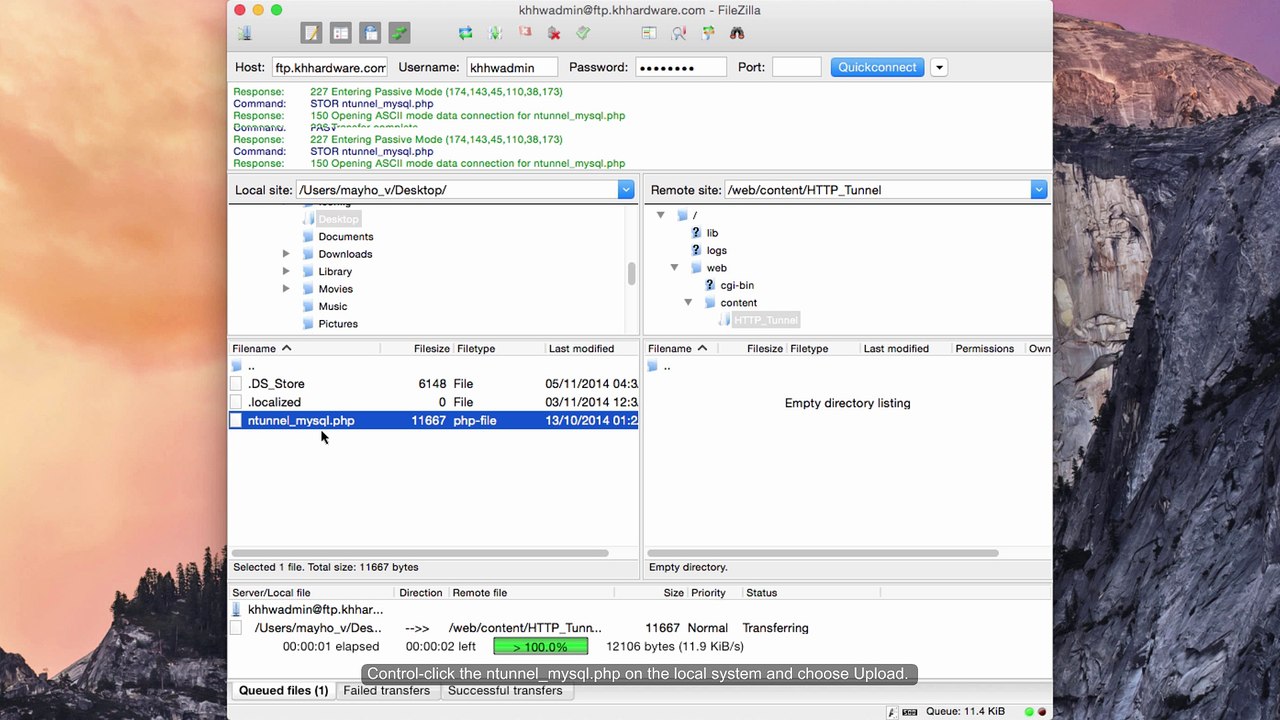This screenshot has height=720, width=1280.
Task: Select the lib folder in remote tree
Action: click(712, 233)
